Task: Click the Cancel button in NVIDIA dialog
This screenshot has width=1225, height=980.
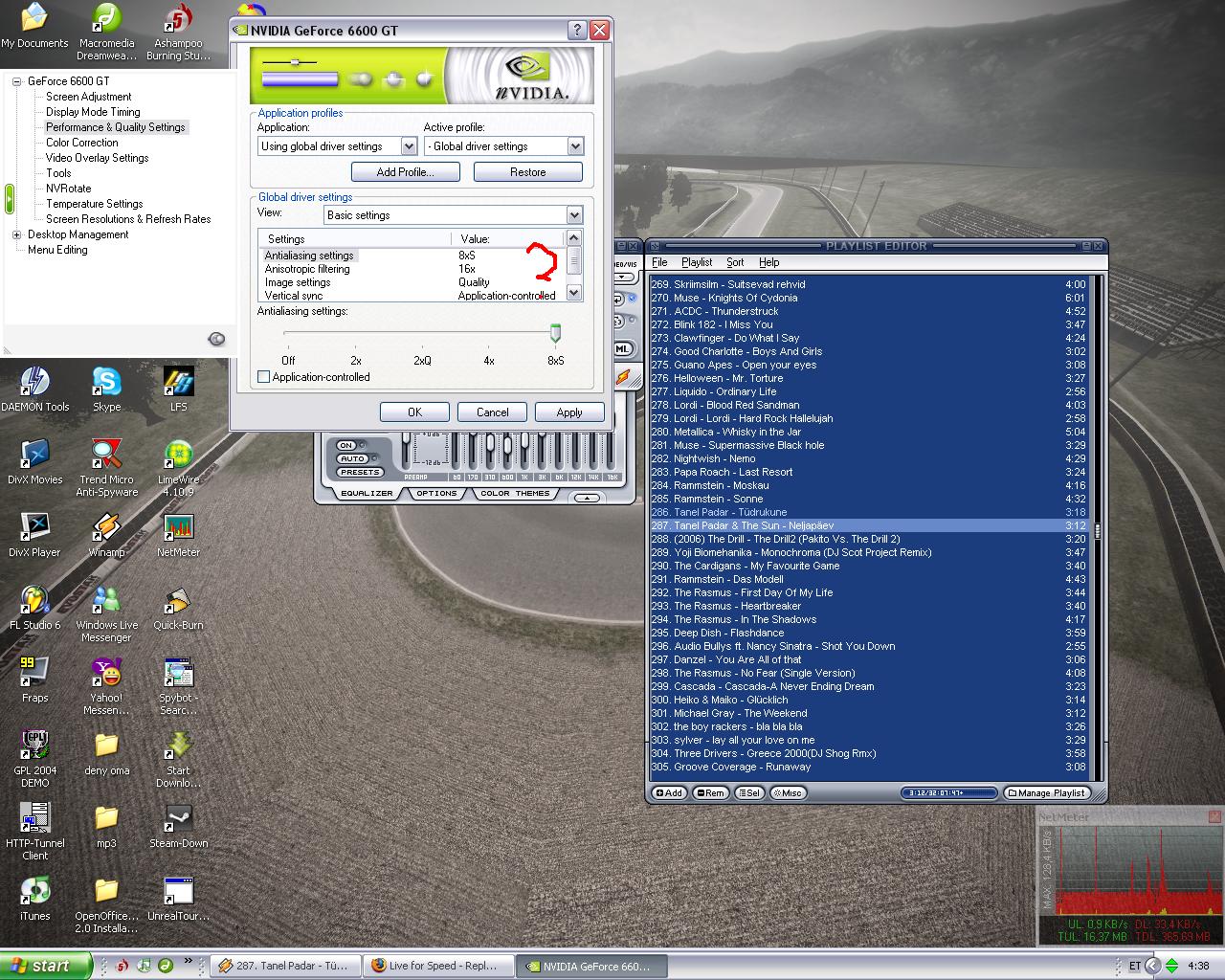Action: tap(493, 412)
